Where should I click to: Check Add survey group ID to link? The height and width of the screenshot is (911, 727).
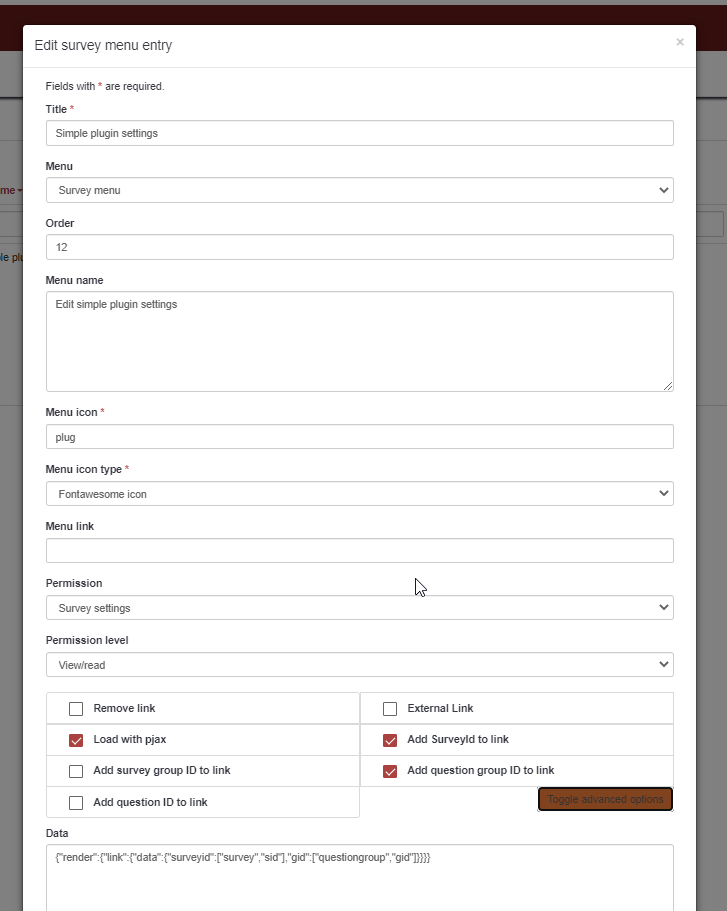(76, 771)
